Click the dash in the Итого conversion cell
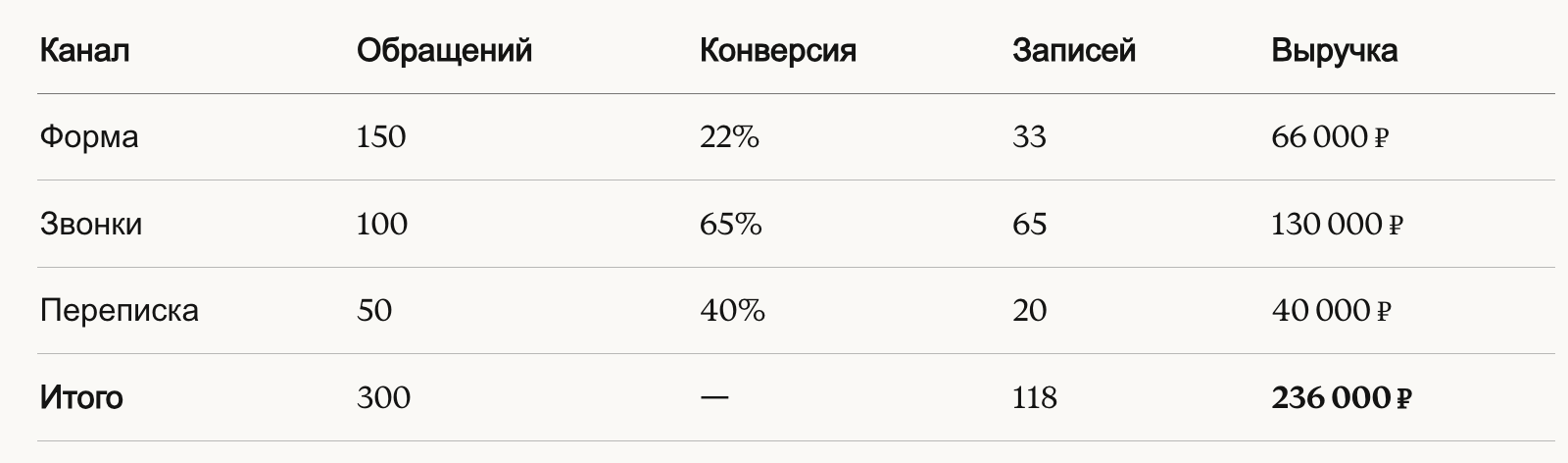1568x463 pixels. coord(714,397)
